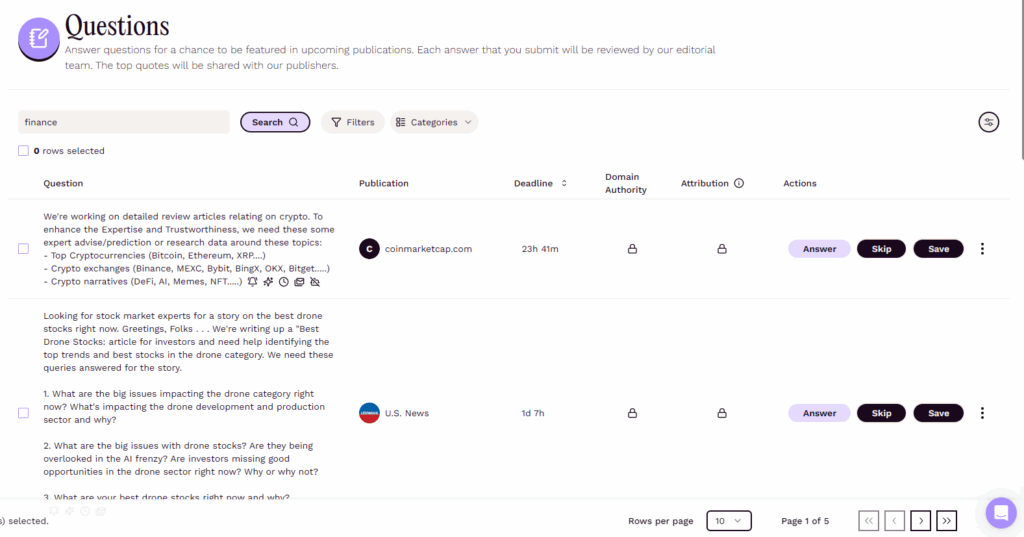Go to the next page
The image size is (1024, 537).
[x=921, y=520]
